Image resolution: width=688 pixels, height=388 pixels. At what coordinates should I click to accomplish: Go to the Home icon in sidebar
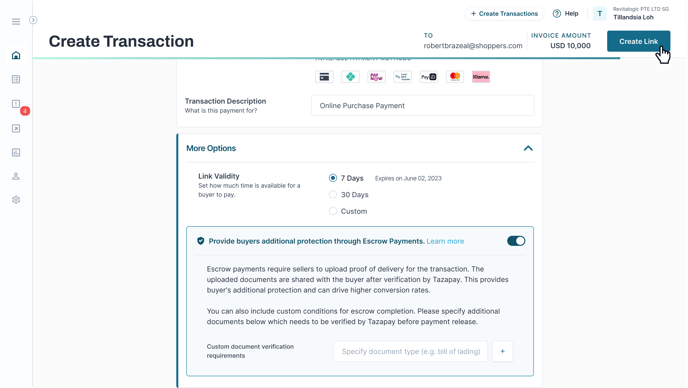tap(16, 55)
